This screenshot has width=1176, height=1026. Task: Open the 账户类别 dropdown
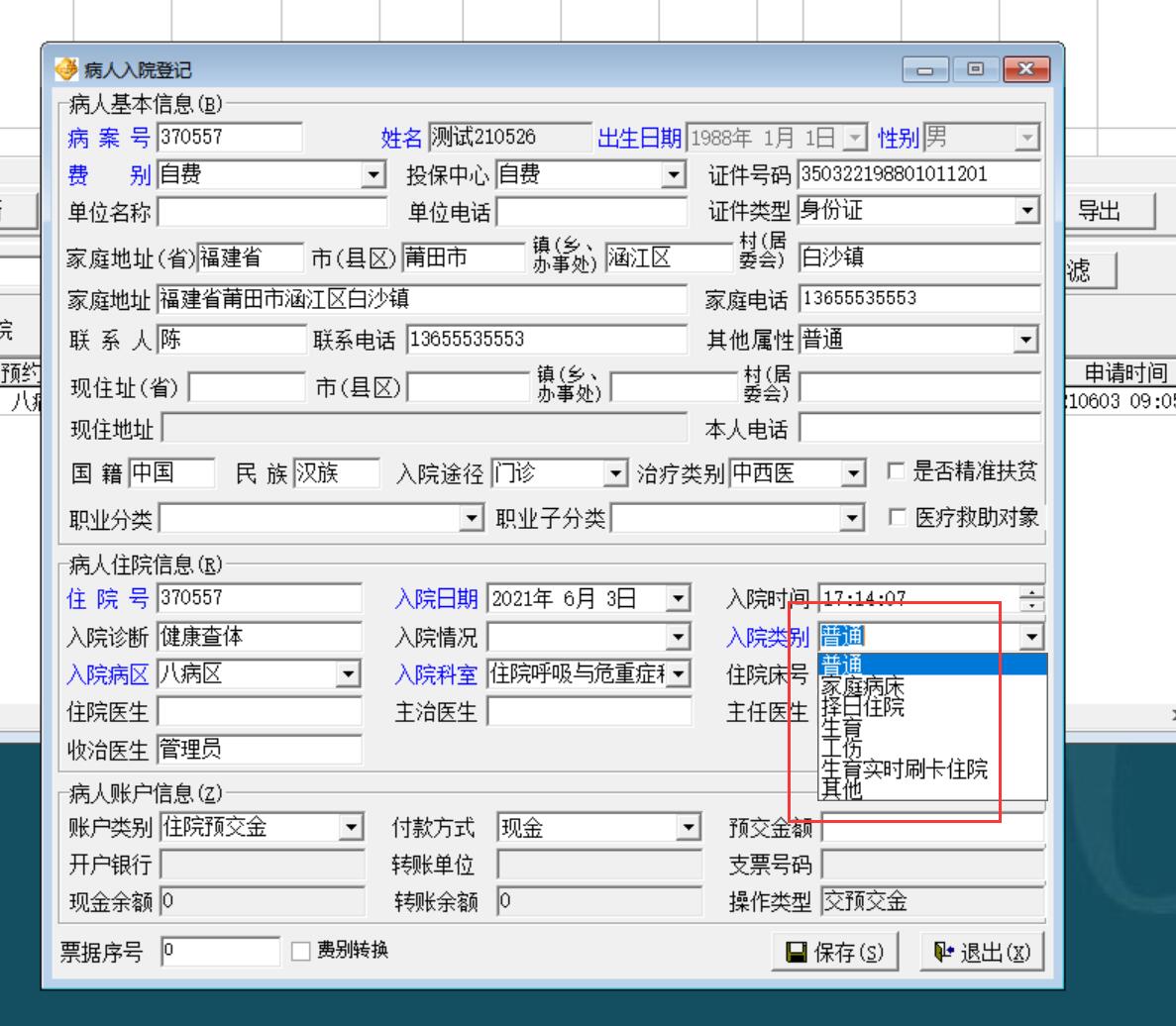pos(351,828)
